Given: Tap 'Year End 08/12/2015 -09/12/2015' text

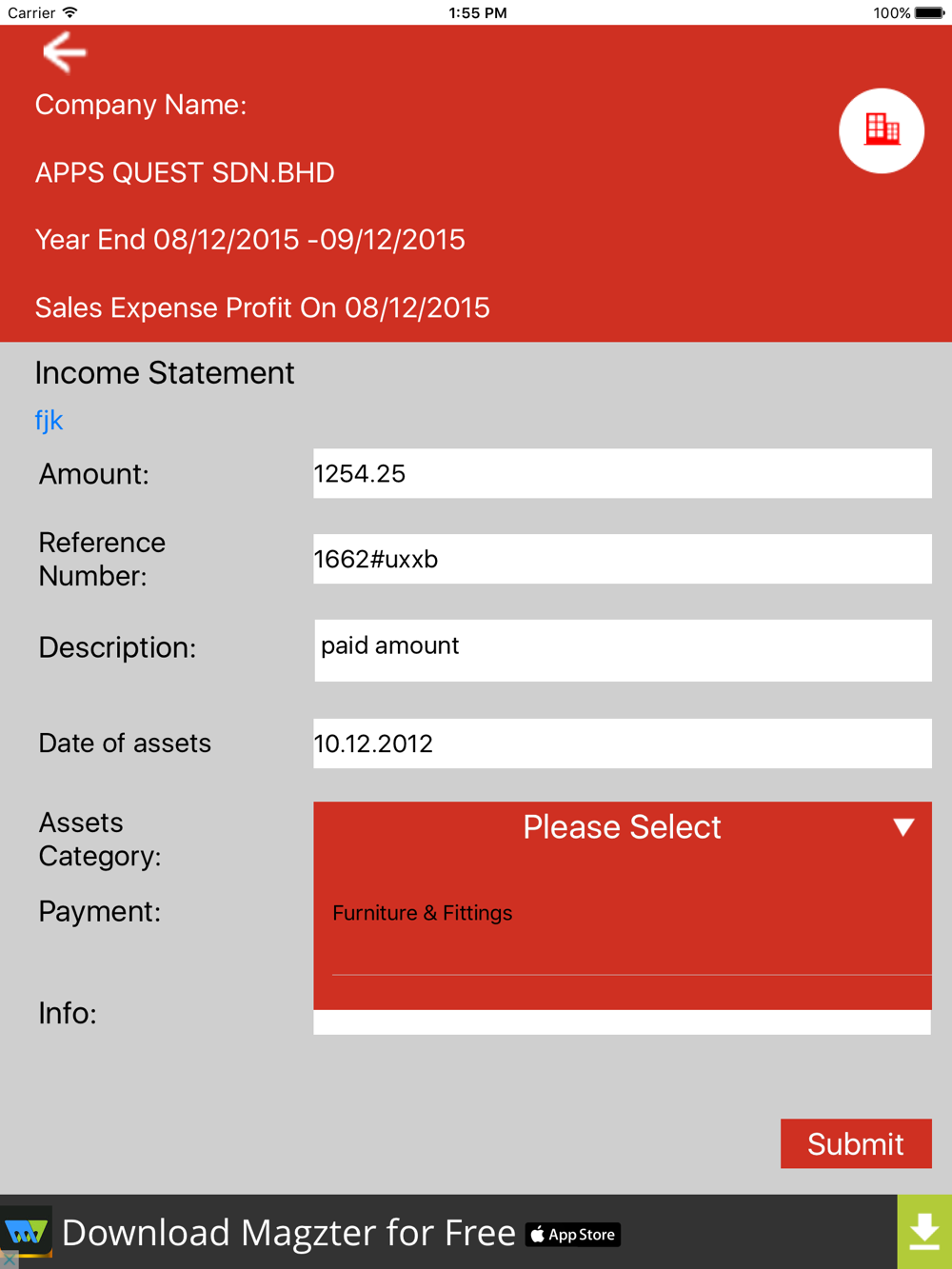Looking at the screenshot, I should tap(249, 240).
